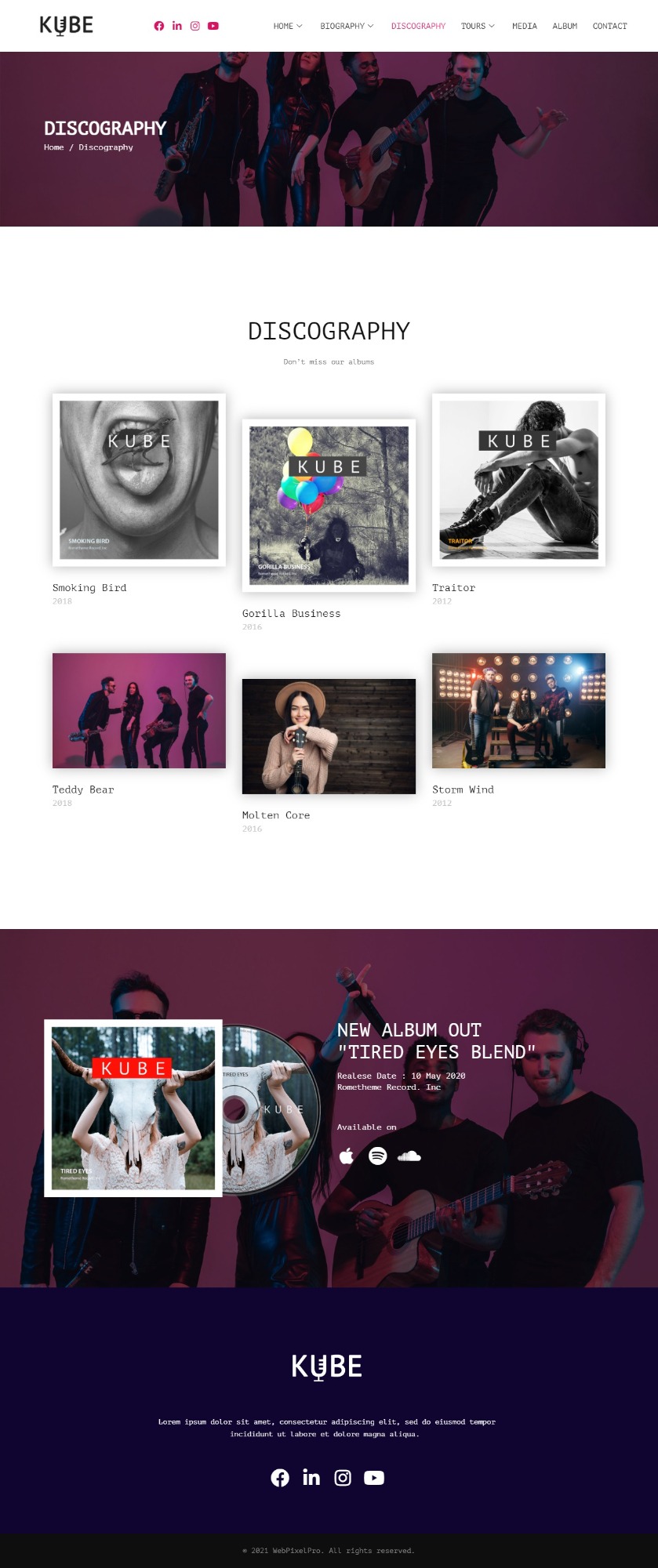Open the Facebook icon in the header
The image size is (658, 1568).
pos(159,26)
